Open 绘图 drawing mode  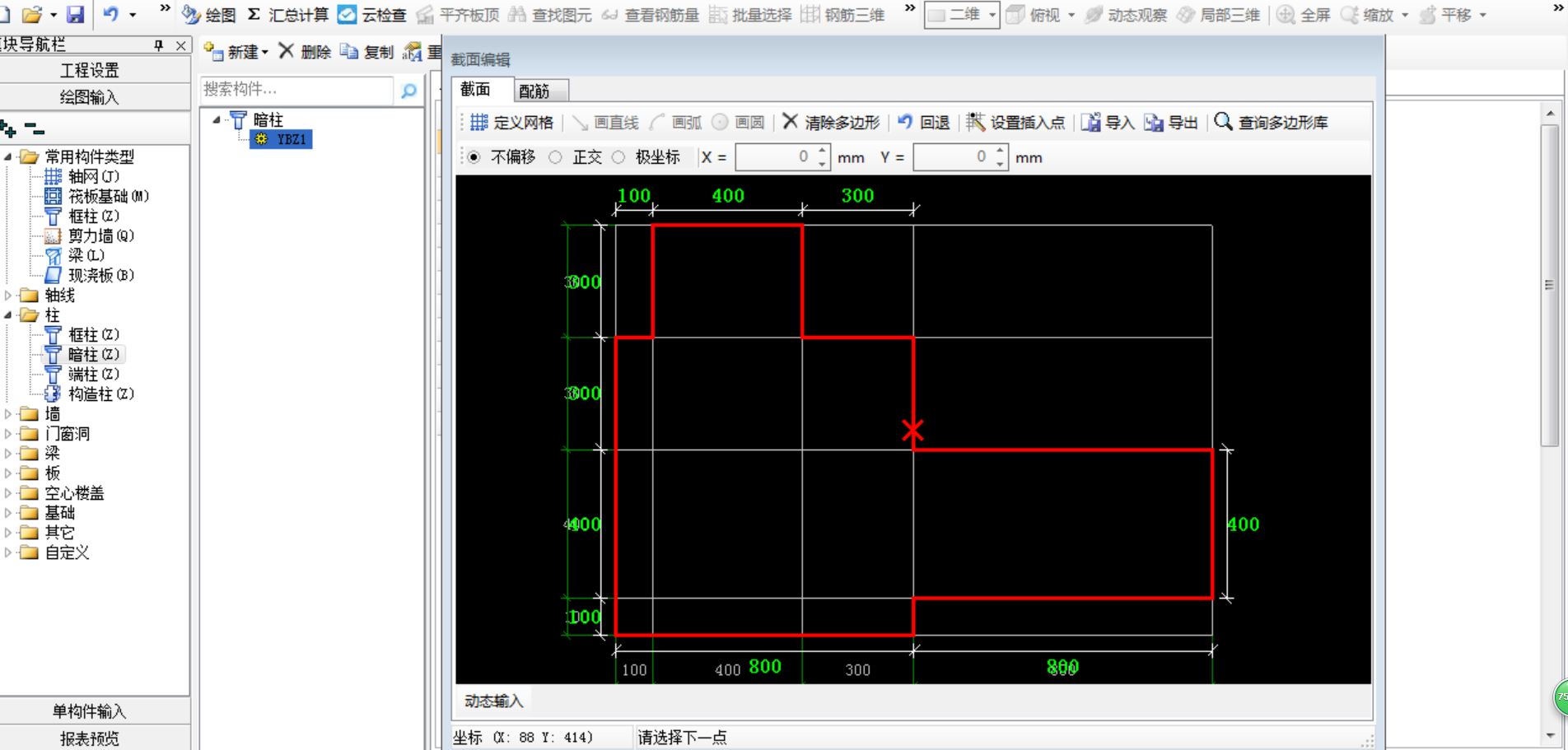click(x=208, y=15)
